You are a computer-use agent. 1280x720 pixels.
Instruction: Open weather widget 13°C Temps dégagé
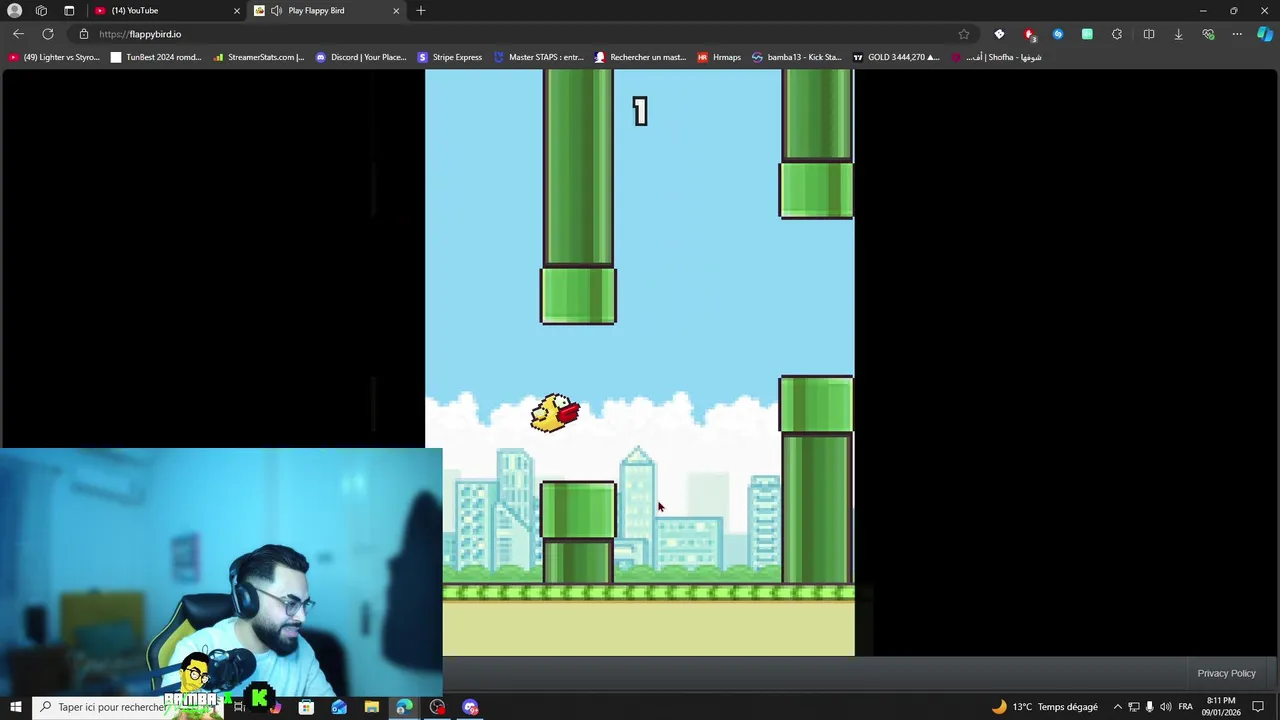pyautogui.click(x=1044, y=707)
